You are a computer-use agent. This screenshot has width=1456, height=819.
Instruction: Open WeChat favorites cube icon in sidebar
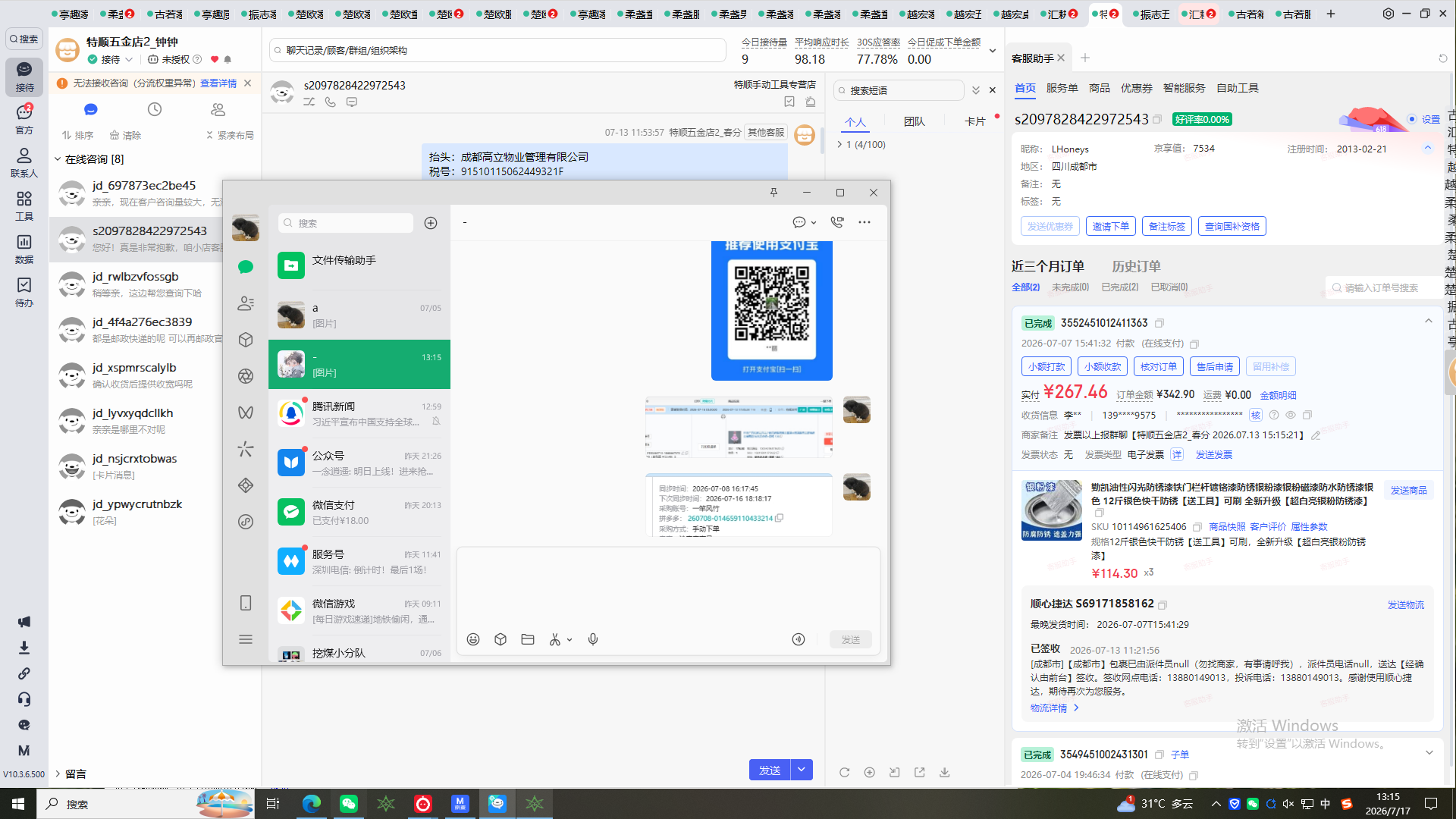[x=245, y=340]
